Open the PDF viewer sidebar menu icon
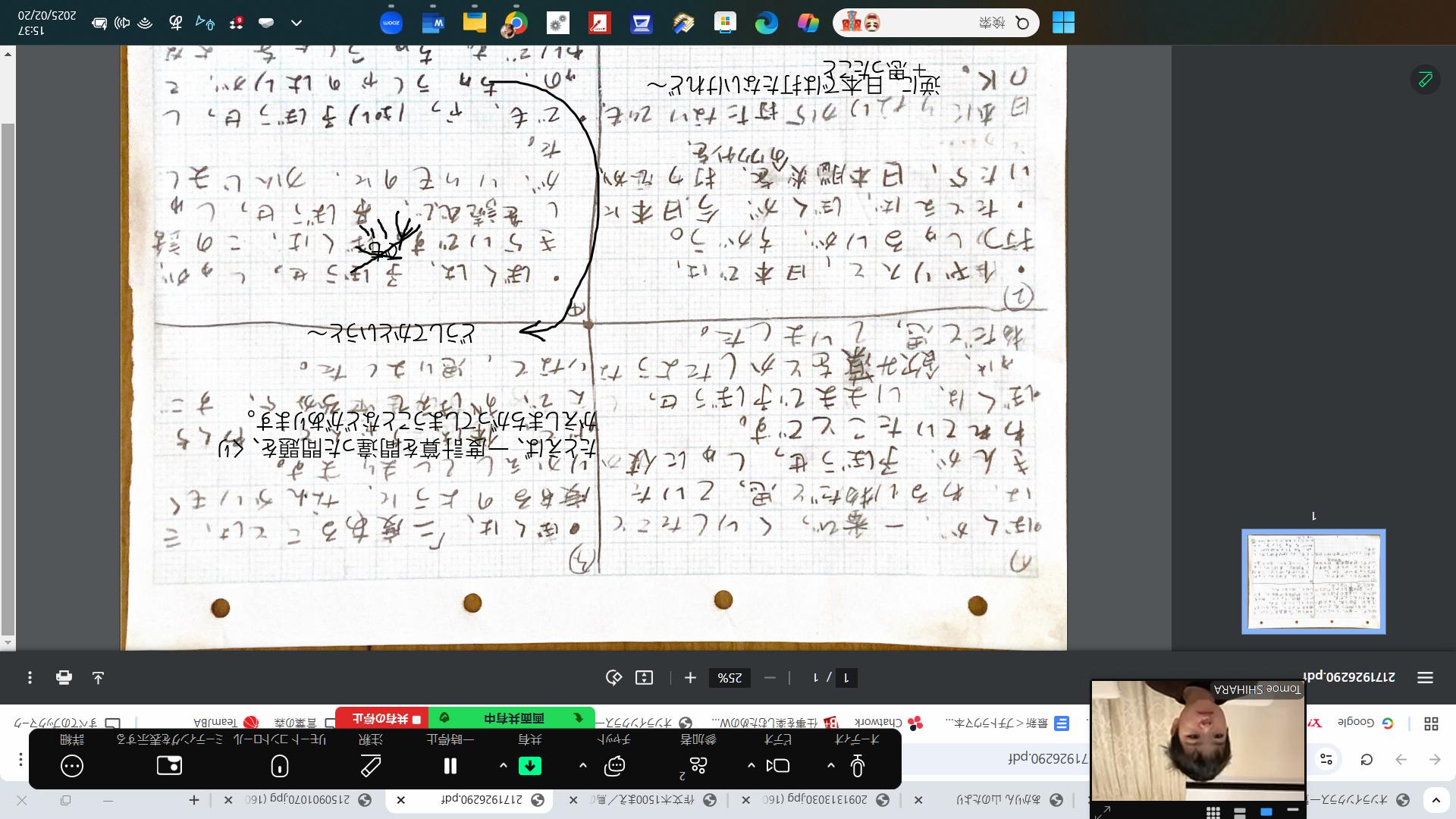This screenshot has height=819, width=1456. [x=1425, y=678]
